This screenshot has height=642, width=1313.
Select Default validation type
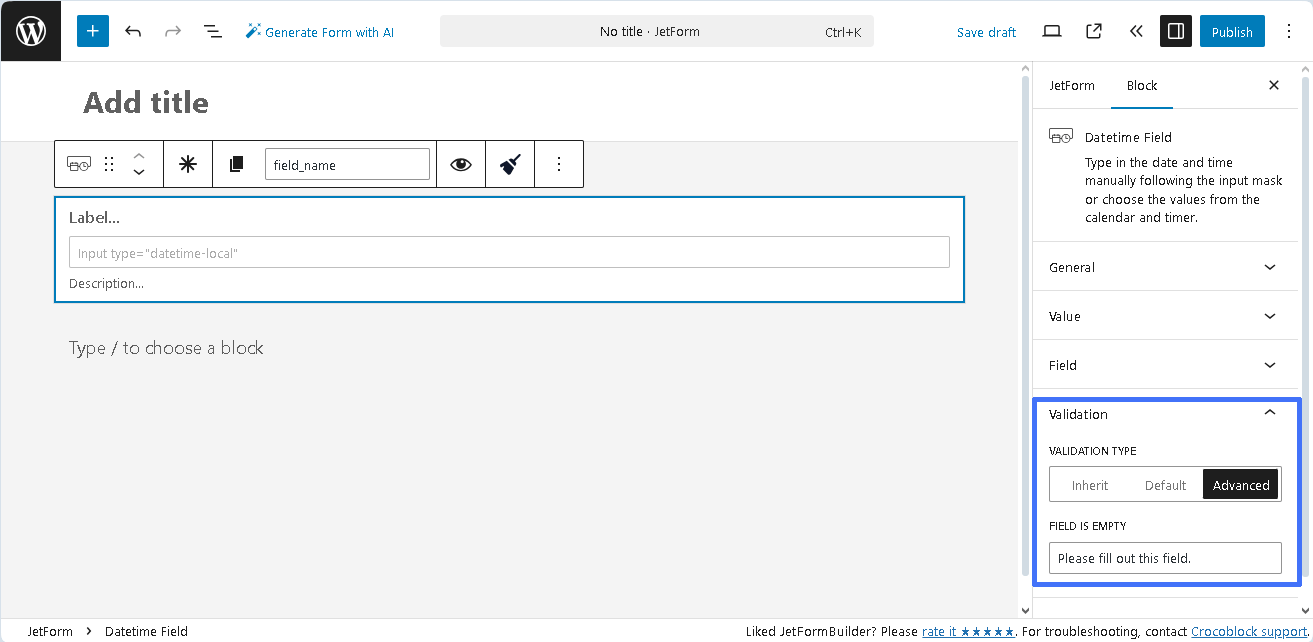click(x=1164, y=484)
